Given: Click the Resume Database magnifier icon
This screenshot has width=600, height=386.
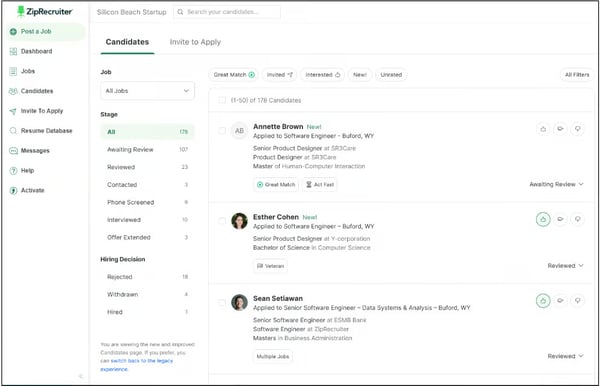Looking at the screenshot, I should pos(13,131).
